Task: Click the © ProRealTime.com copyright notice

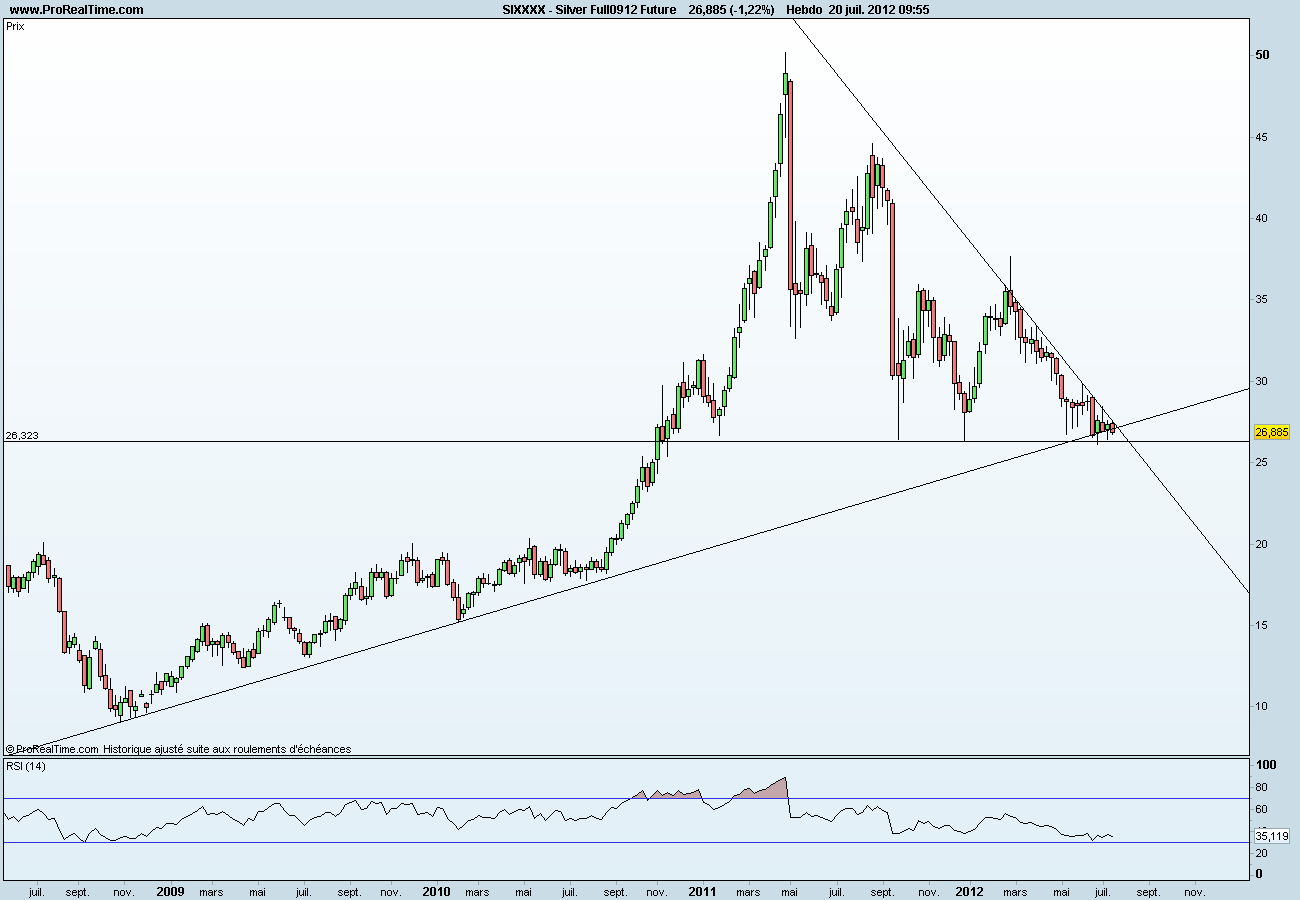Action: (52, 749)
